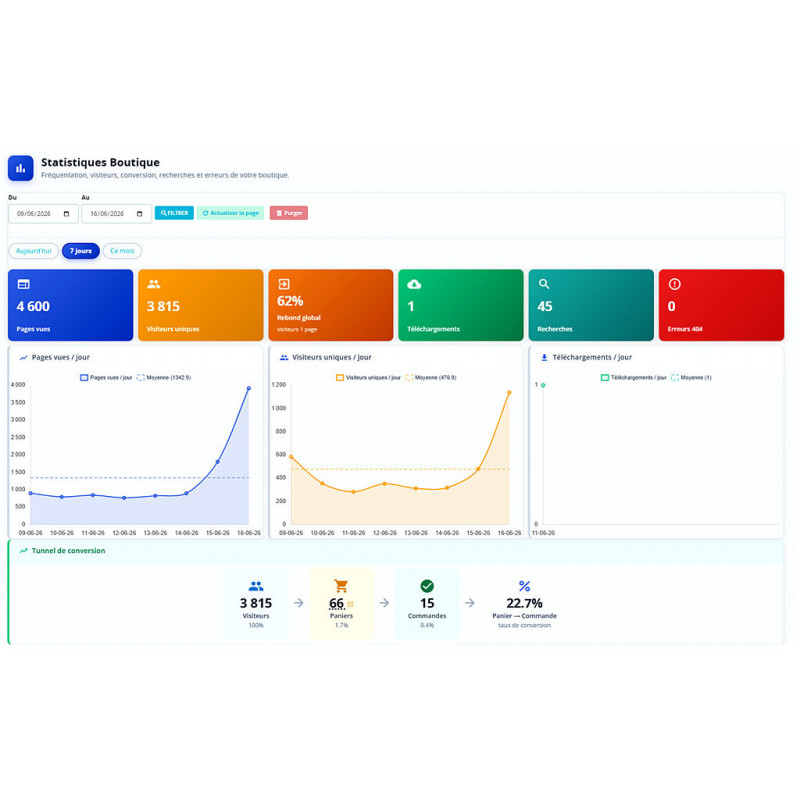Click the 16-06-26 point on blue chart
Screen dimensions: 800x800
(249, 388)
